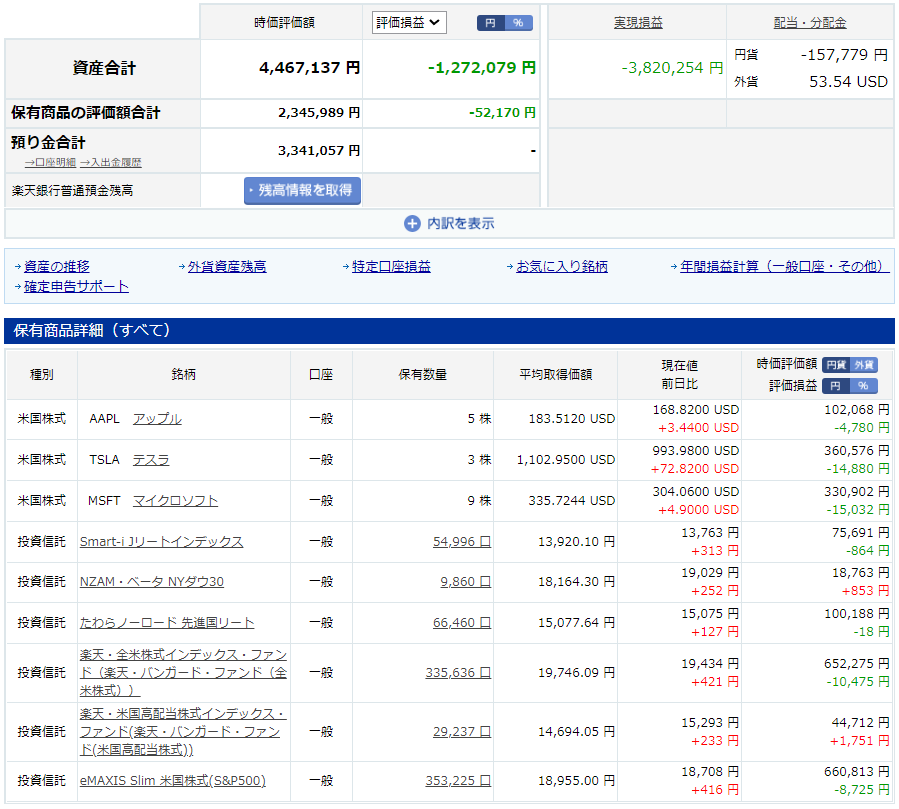899x809 pixels.
Task: Open the 評価損益 dropdown in summary header
Action: (410, 23)
